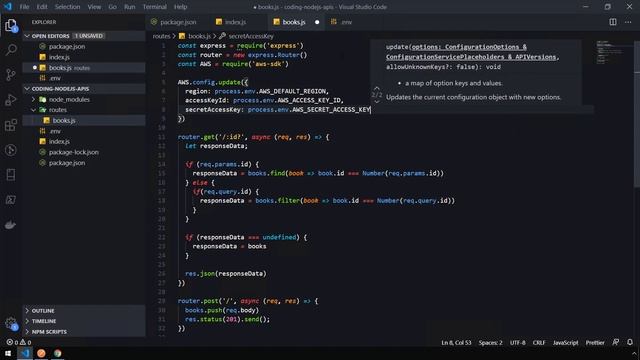The width and height of the screenshot is (640, 360).
Task: Switch to the package.json editor tab
Action: click(x=174, y=22)
